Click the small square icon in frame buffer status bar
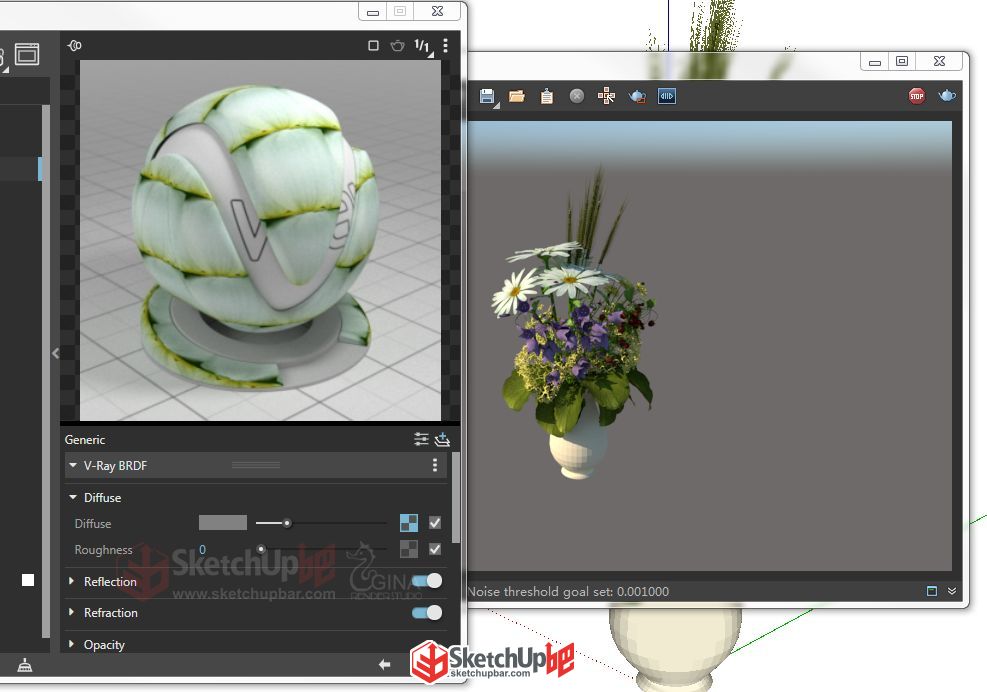Viewport: 987px width, 692px height. (932, 591)
